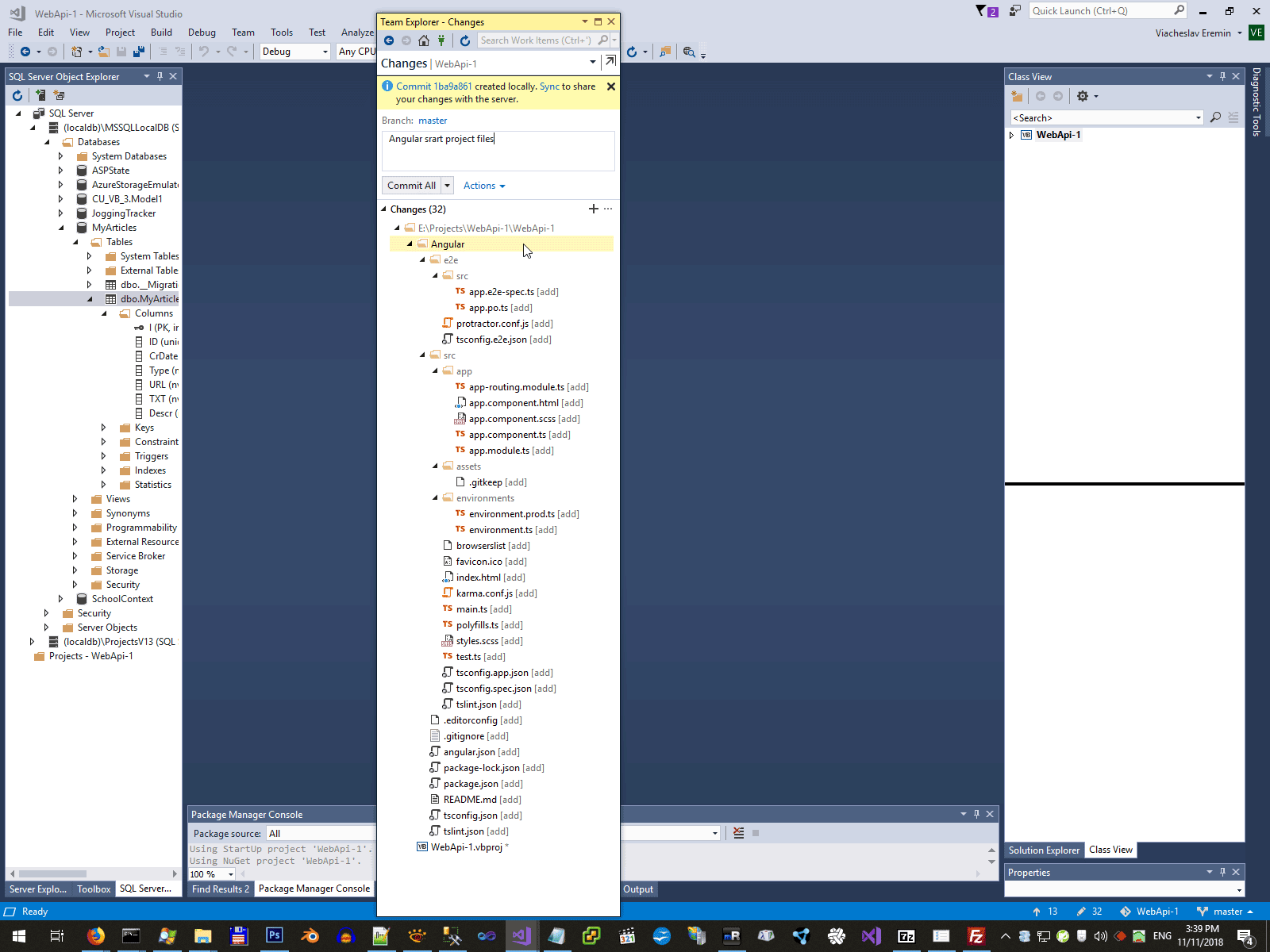Collapse the environments folder node
This screenshot has width=1270, height=952.
click(435, 498)
